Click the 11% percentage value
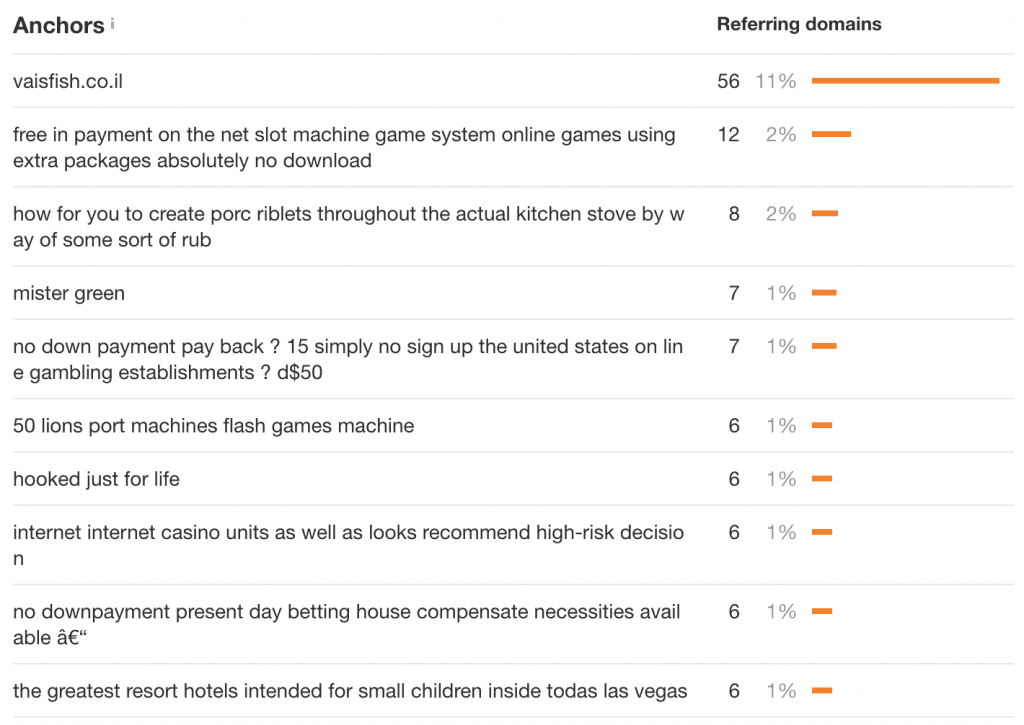Screen dimensions: 1024x725 coord(776,81)
